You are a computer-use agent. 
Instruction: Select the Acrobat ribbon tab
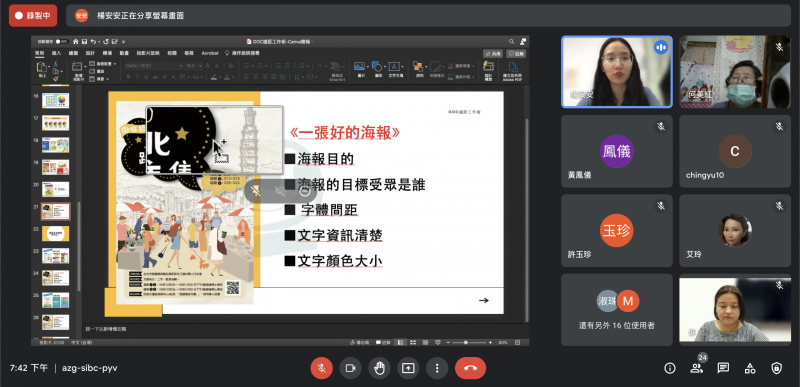[x=210, y=53]
